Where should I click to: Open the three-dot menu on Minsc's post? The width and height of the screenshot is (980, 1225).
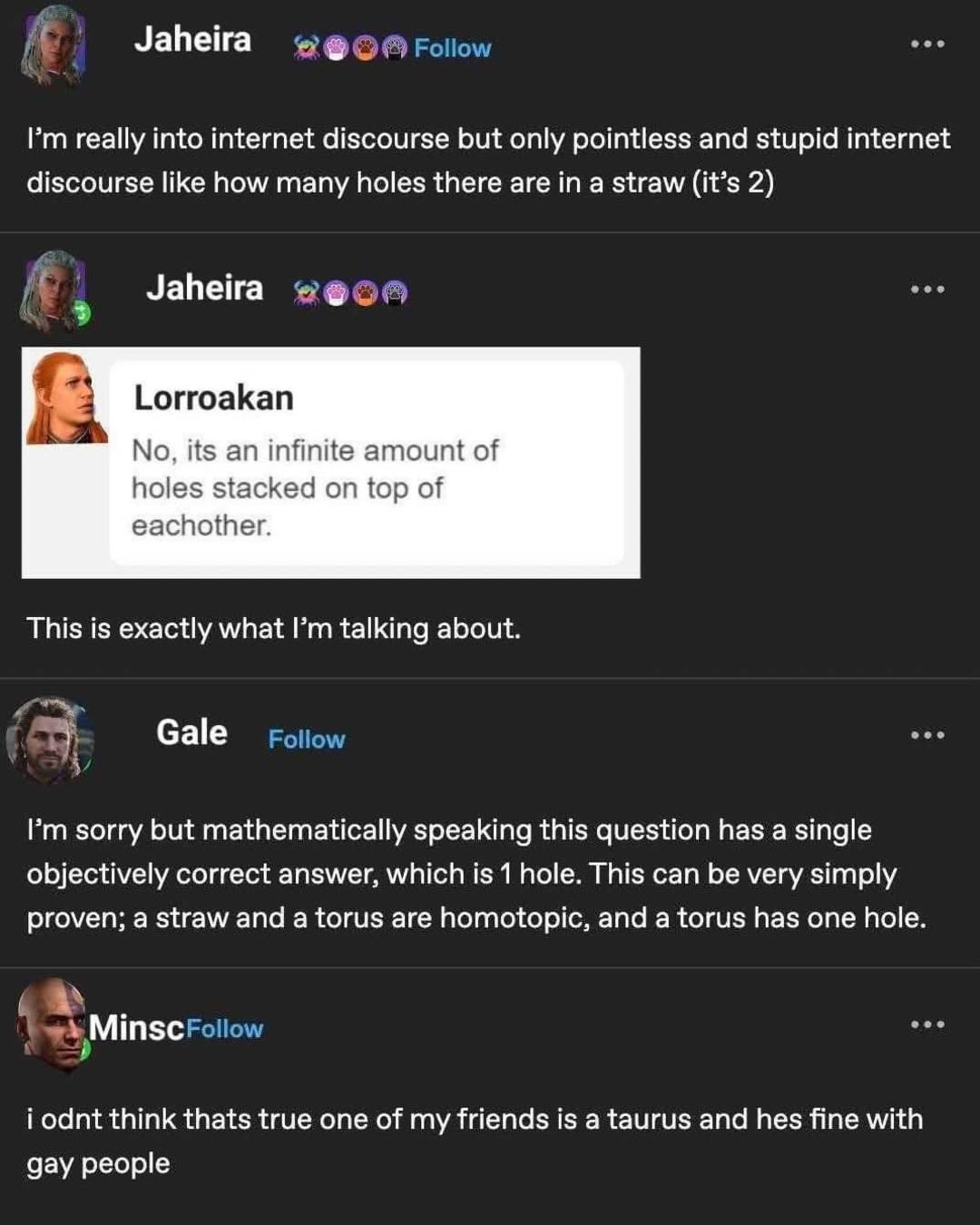click(927, 1024)
